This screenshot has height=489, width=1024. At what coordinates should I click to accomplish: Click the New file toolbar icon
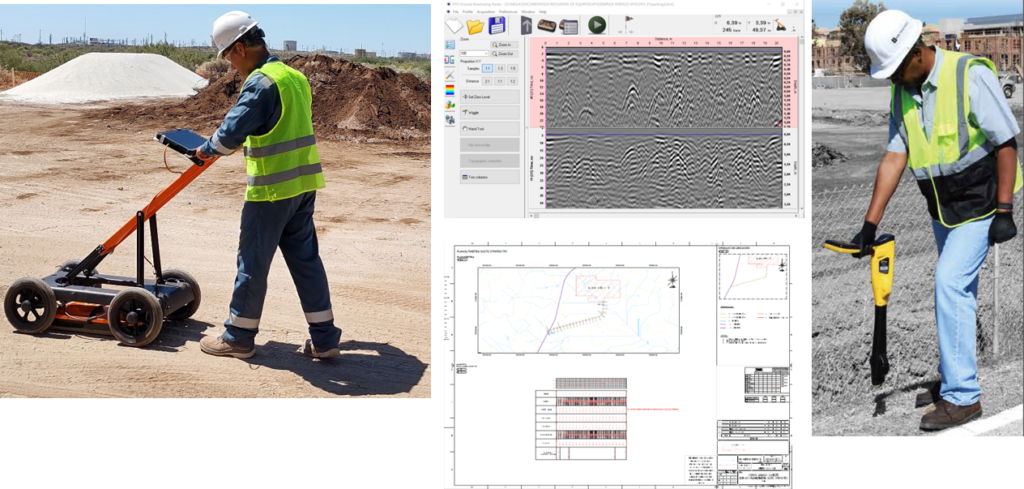453,26
